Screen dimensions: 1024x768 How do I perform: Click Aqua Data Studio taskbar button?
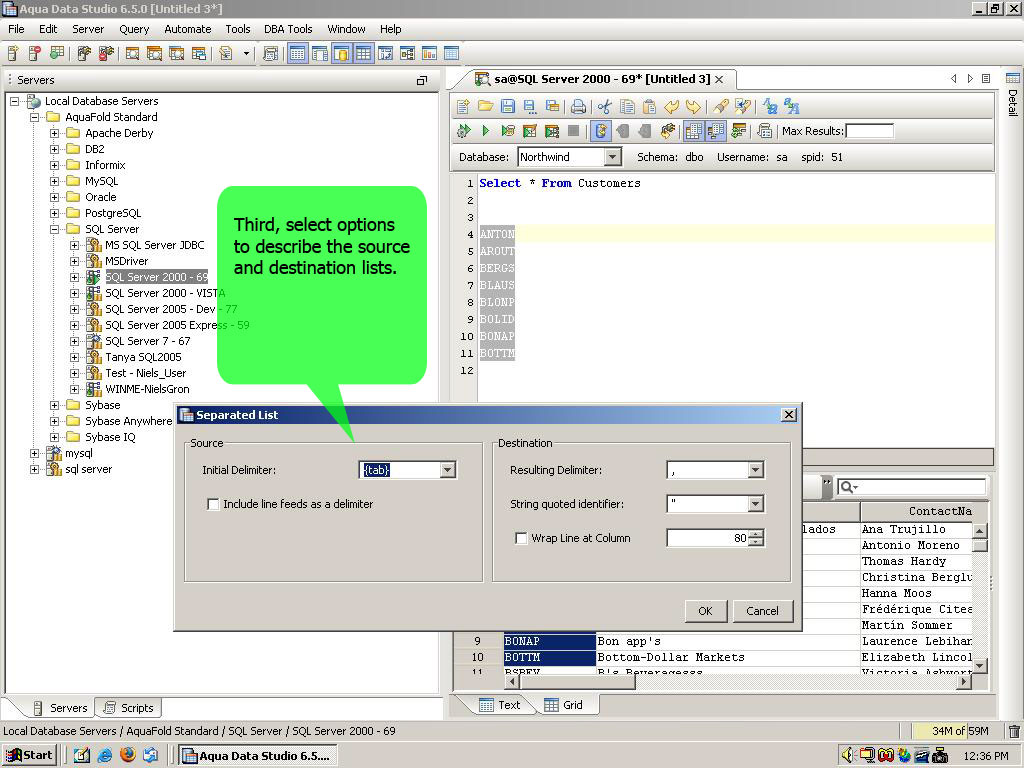point(257,756)
